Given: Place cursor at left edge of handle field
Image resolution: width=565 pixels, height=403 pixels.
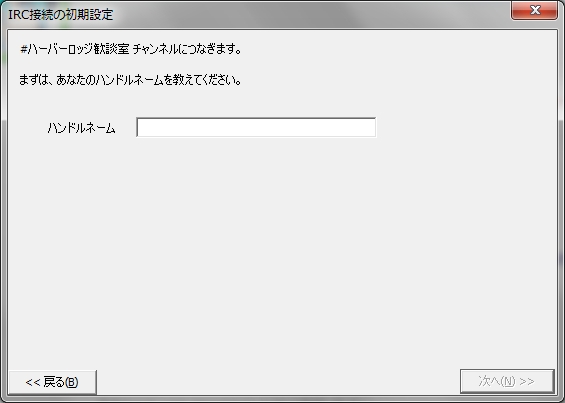Looking at the screenshot, I should click(x=140, y=127).
